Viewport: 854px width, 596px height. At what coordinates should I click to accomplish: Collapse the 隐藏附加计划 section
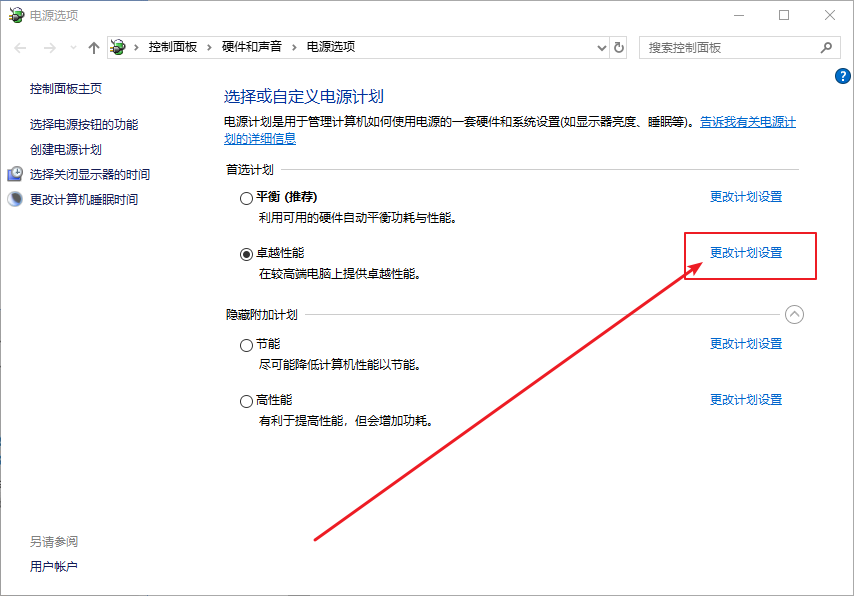coord(794,314)
